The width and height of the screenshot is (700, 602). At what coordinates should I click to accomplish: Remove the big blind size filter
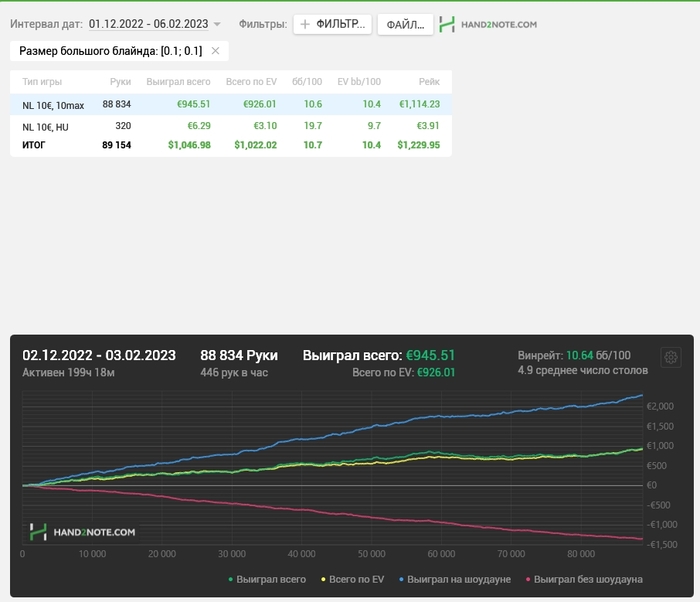215,51
